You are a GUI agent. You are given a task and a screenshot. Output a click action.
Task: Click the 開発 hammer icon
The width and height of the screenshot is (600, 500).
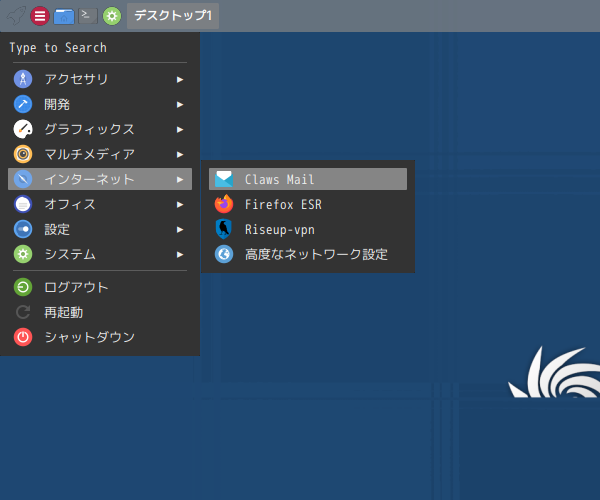23,104
